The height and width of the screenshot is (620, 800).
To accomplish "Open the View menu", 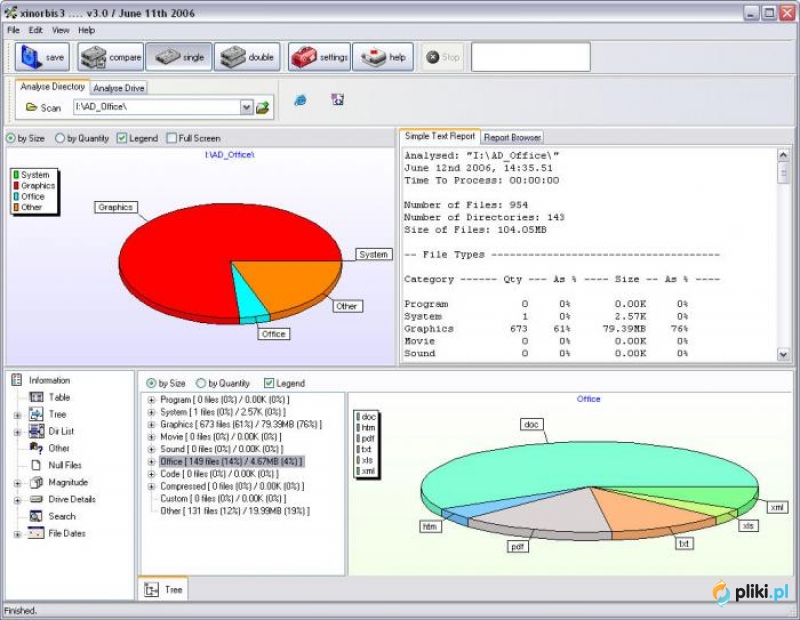I will coord(61,30).
